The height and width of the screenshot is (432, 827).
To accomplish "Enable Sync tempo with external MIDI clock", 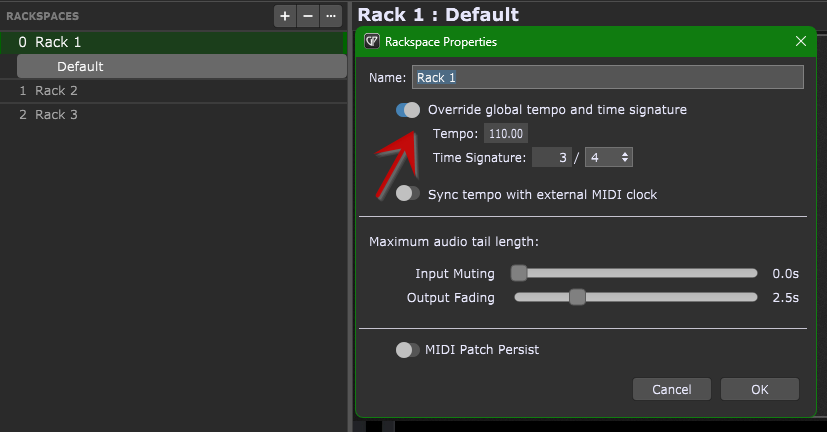I will coord(408,194).
